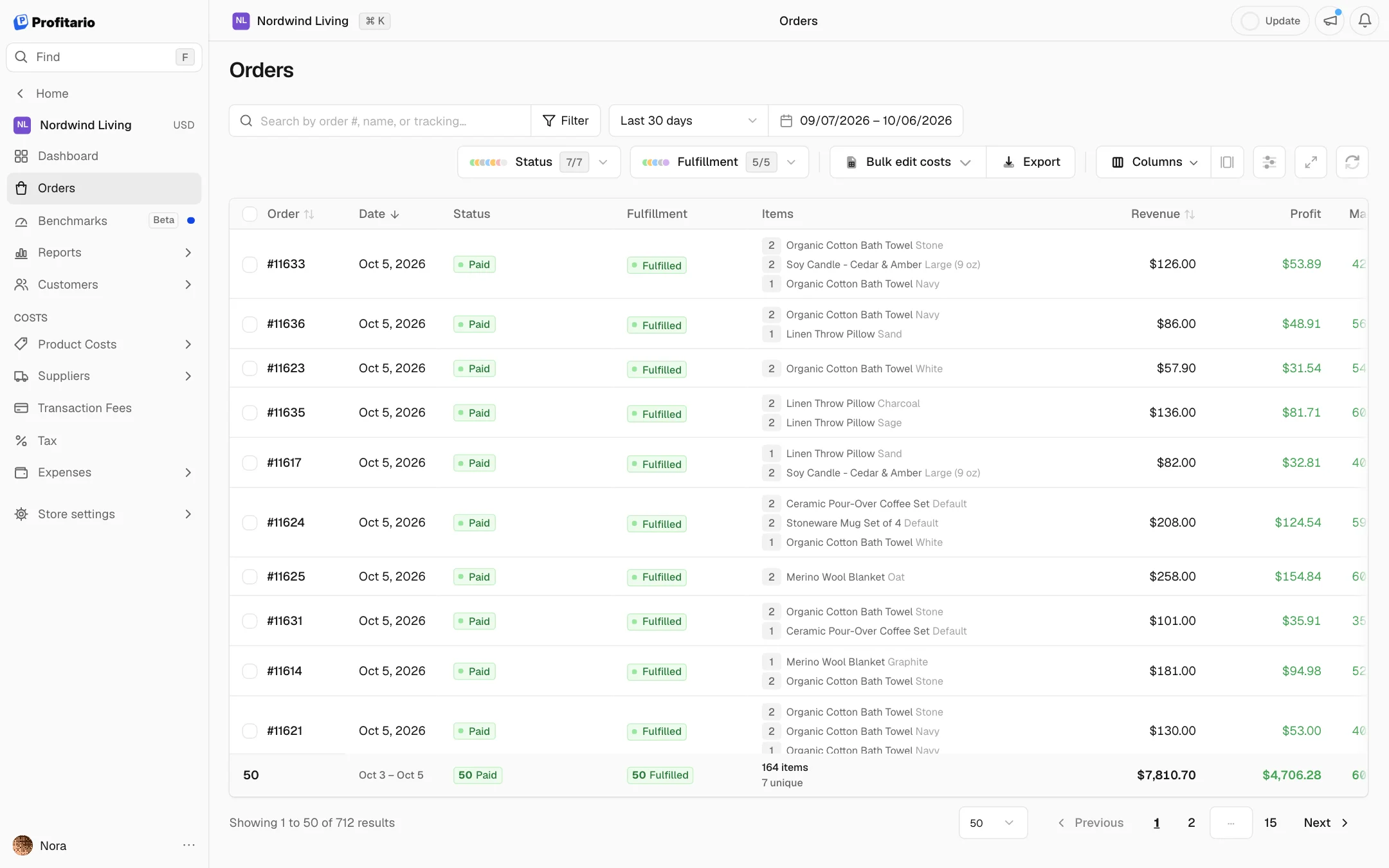
Task: Open Nora's more options menu
Action: (188, 845)
